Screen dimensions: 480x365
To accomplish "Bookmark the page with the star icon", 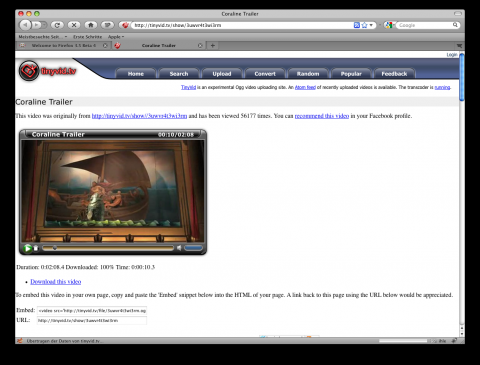I will 364,25.
